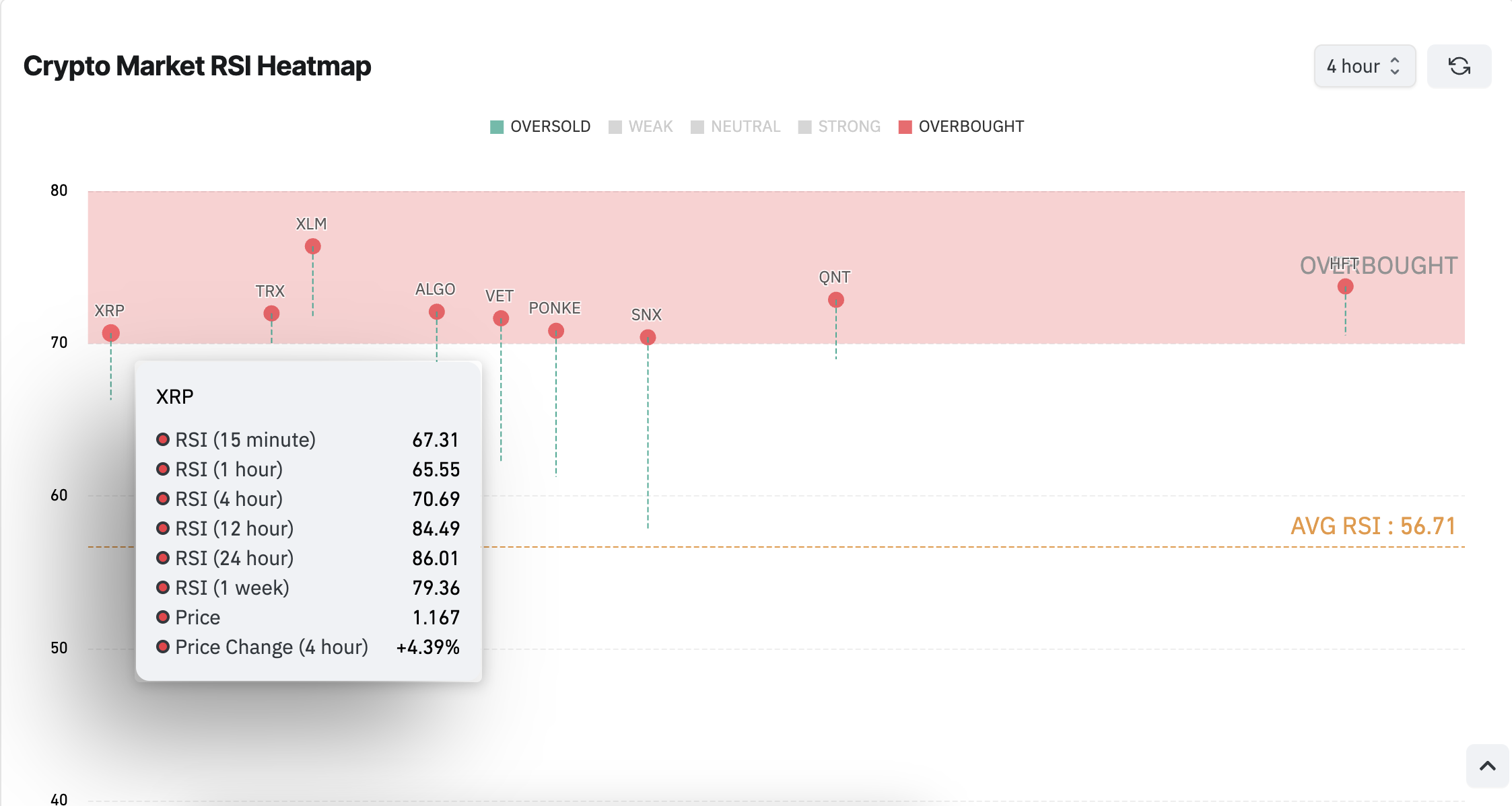This screenshot has height=806, width=1512.
Task: Click the PONKE data point marker
Action: pos(557,334)
